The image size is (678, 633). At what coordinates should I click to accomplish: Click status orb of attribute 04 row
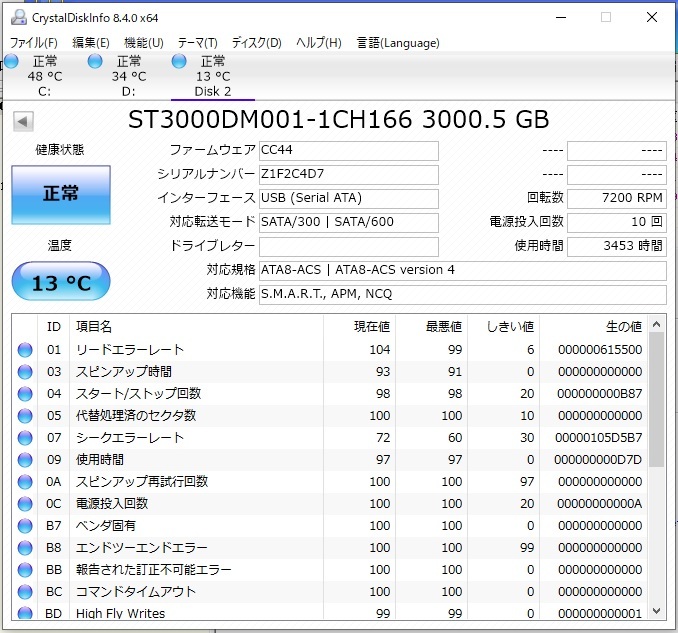point(25,394)
